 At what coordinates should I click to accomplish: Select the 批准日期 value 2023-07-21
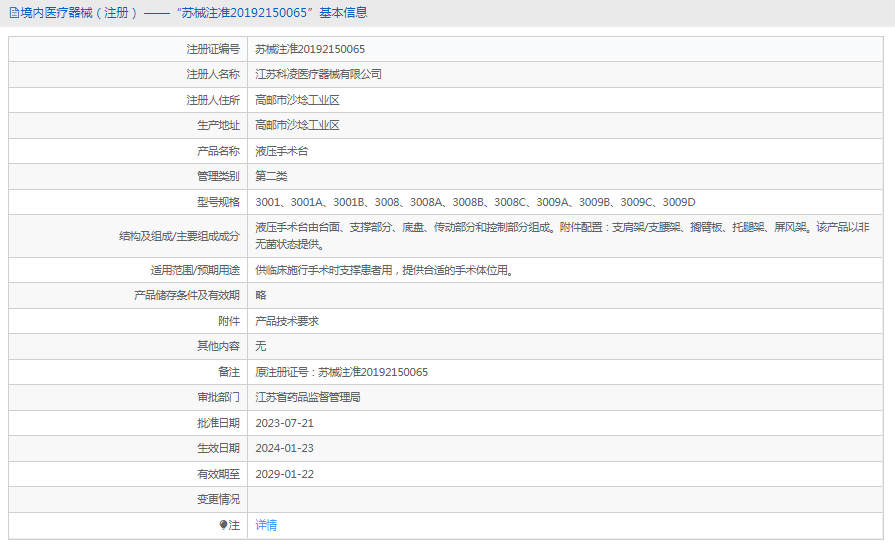coord(284,423)
